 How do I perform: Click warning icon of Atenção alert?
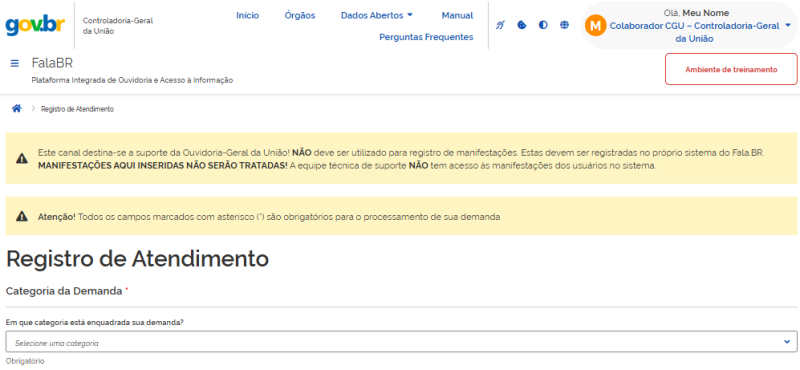(x=21, y=216)
